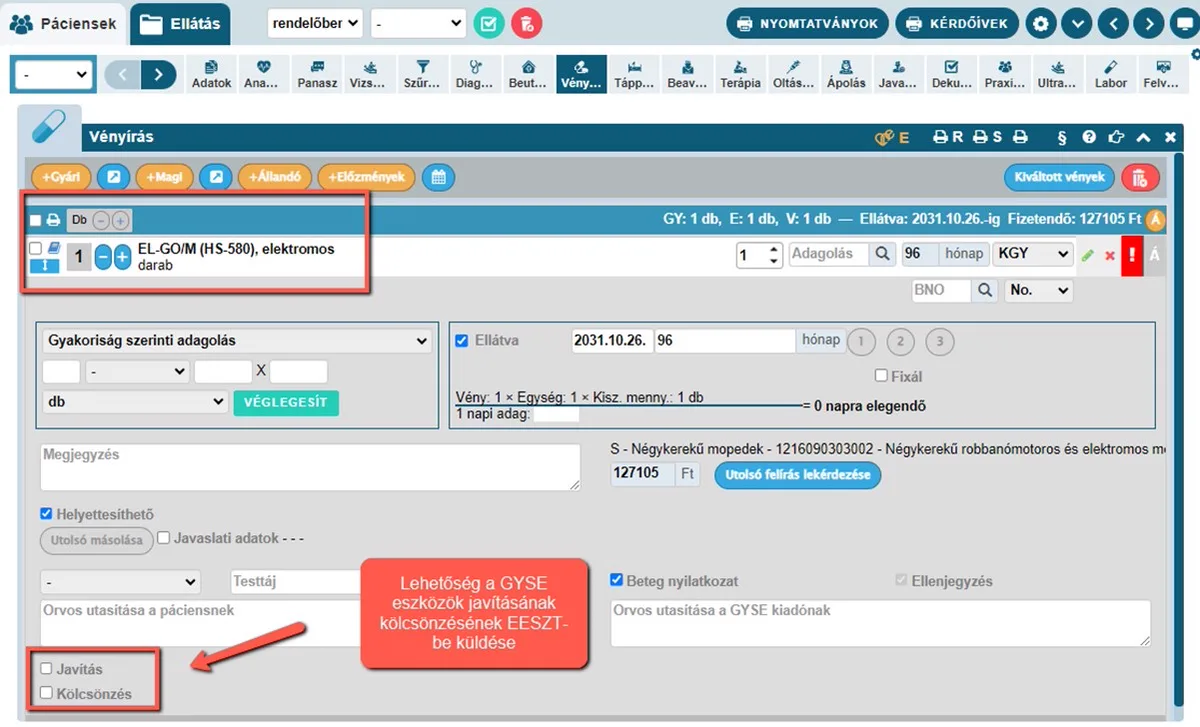Open the Szűrés funnel section

pyautogui.click(x=421, y=74)
